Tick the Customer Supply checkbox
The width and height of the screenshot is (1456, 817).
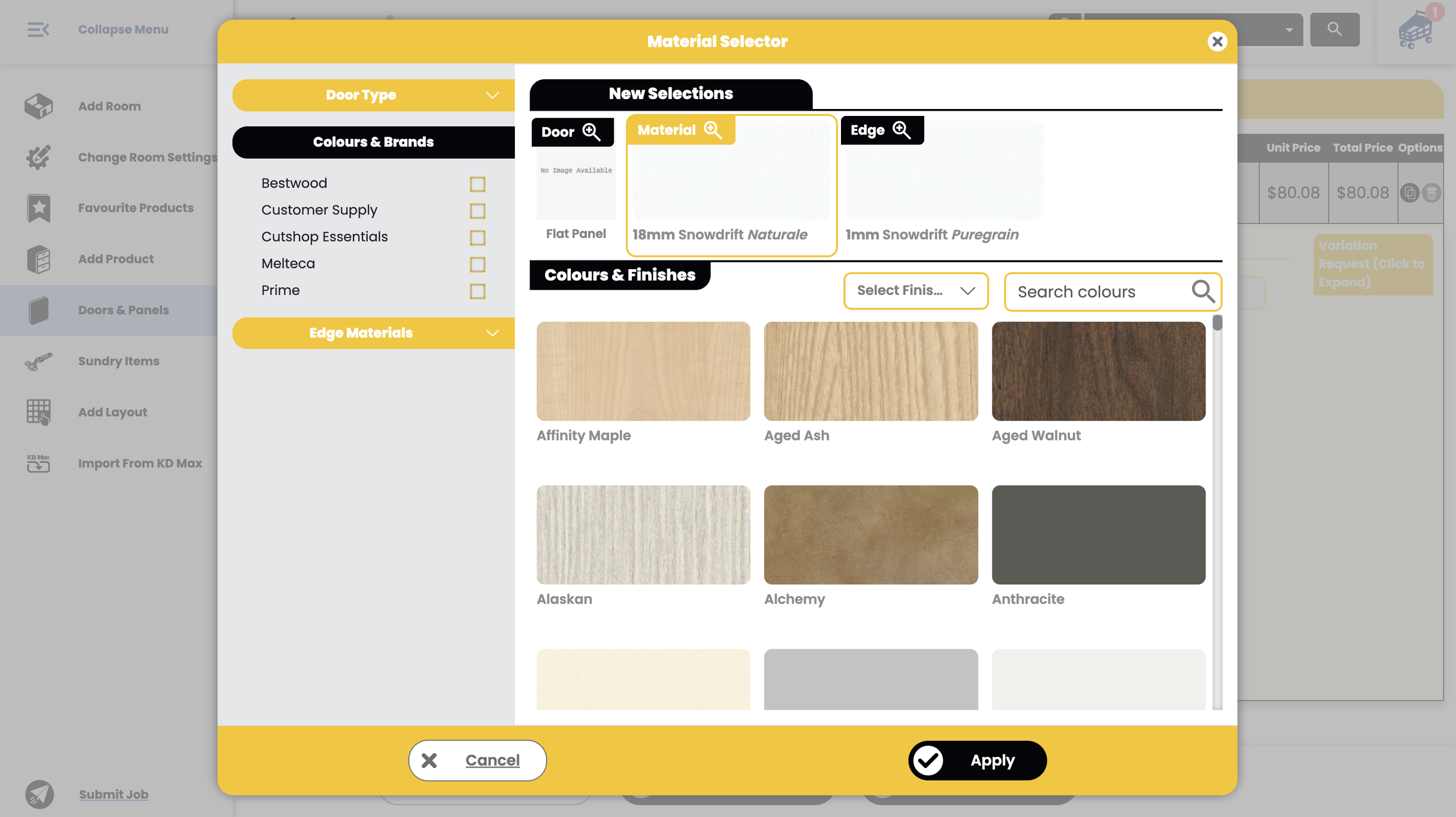click(477, 211)
